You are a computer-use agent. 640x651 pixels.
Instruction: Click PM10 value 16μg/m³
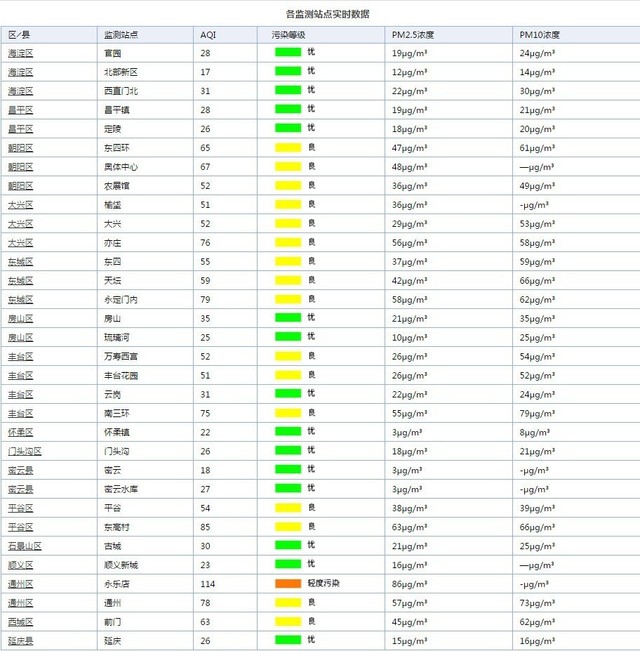pos(537,641)
